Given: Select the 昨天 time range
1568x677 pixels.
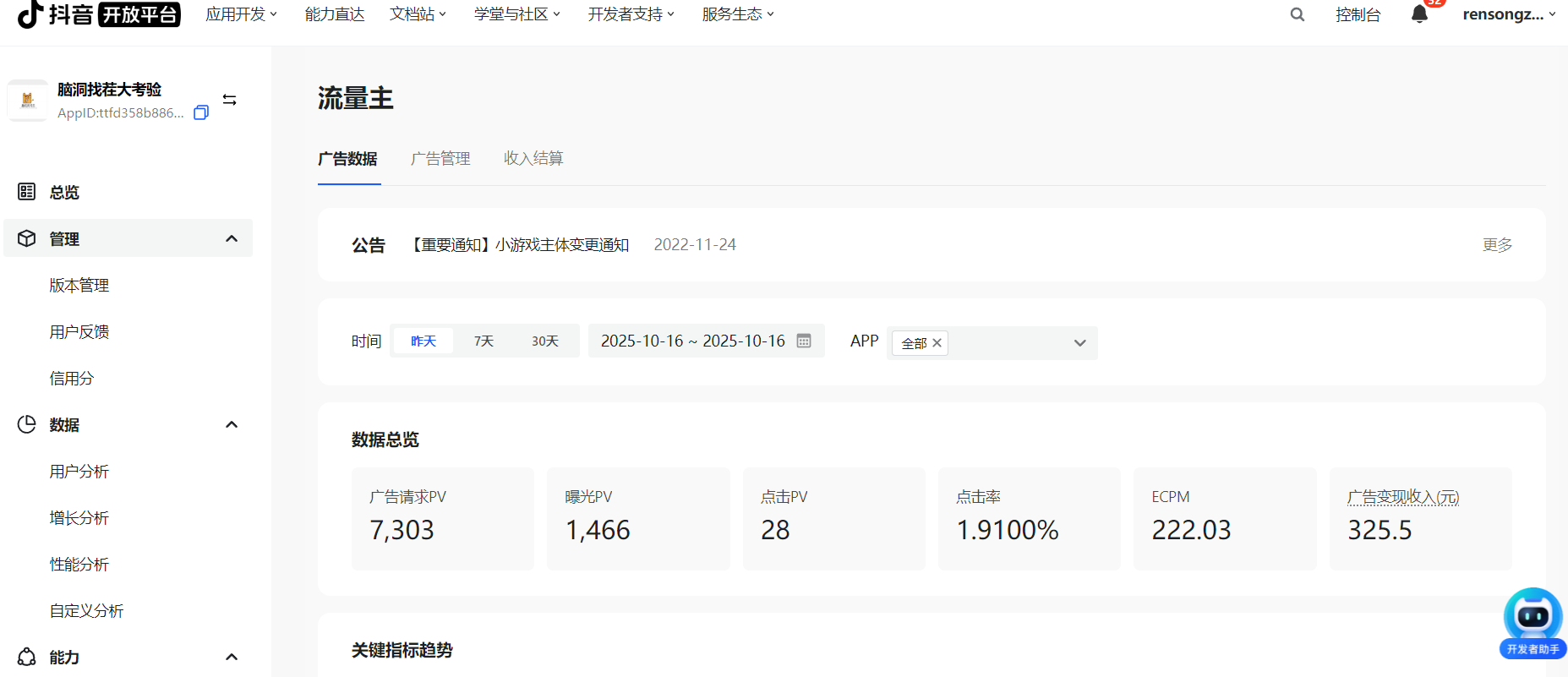Looking at the screenshot, I should tap(423, 341).
